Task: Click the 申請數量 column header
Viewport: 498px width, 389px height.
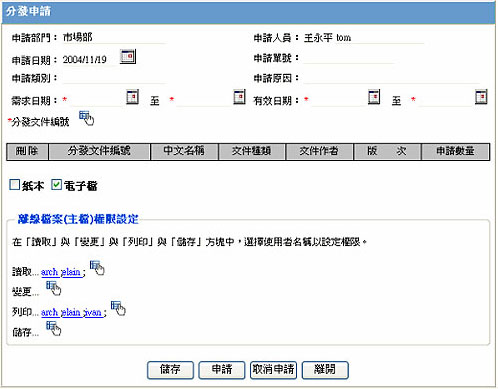Action: (x=455, y=152)
